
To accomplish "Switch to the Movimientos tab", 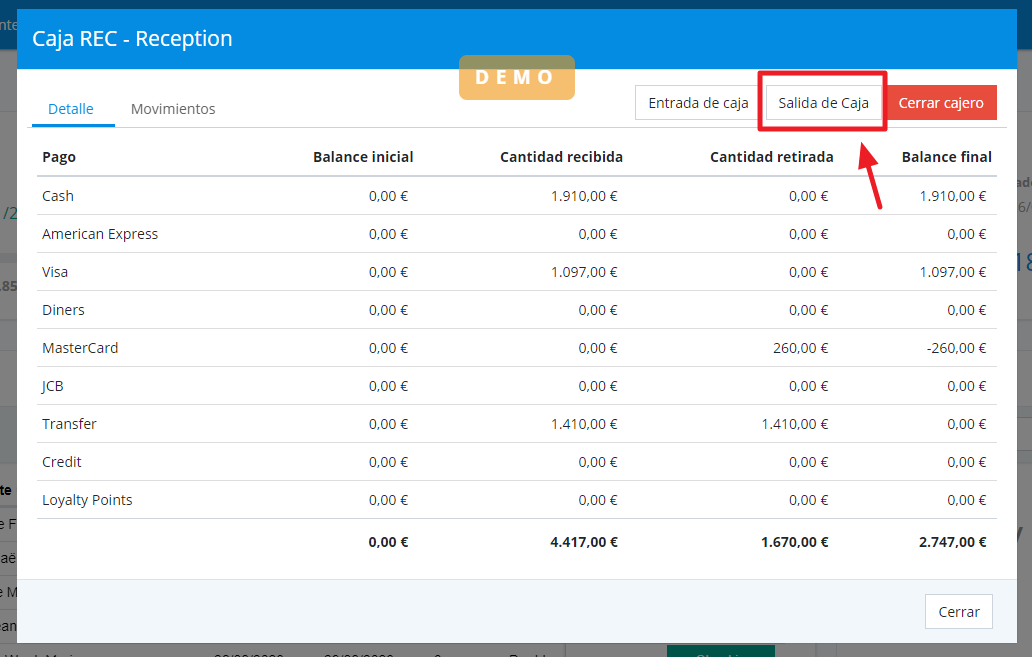I will click(x=173, y=109).
